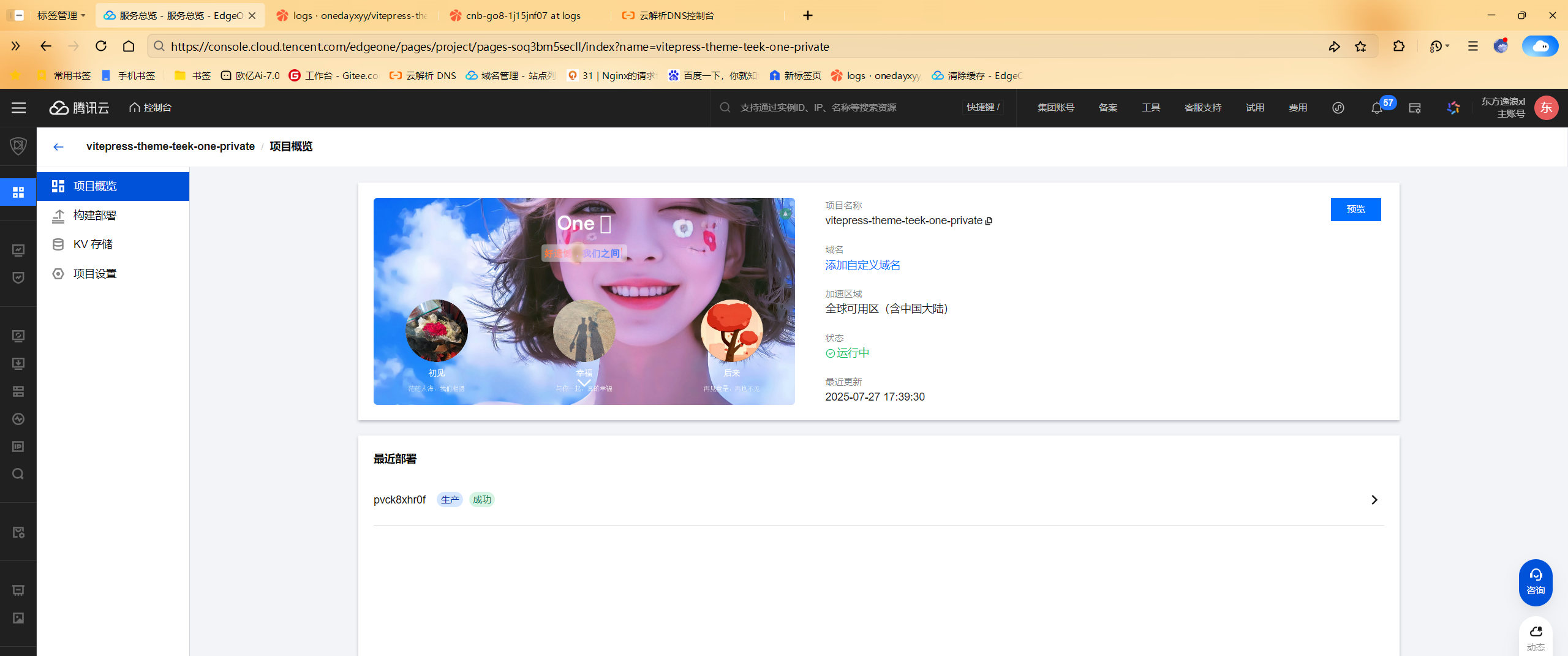Open the 标签管理 dropdown

click(x=61, y=15)
